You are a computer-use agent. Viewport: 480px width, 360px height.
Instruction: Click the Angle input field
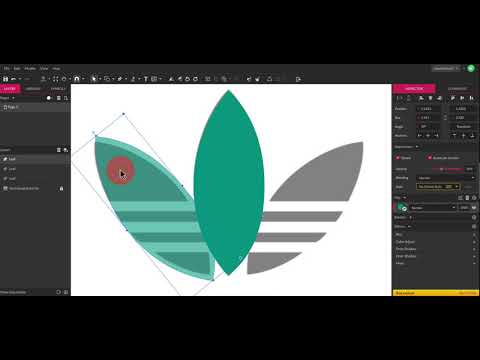[429, 127]
